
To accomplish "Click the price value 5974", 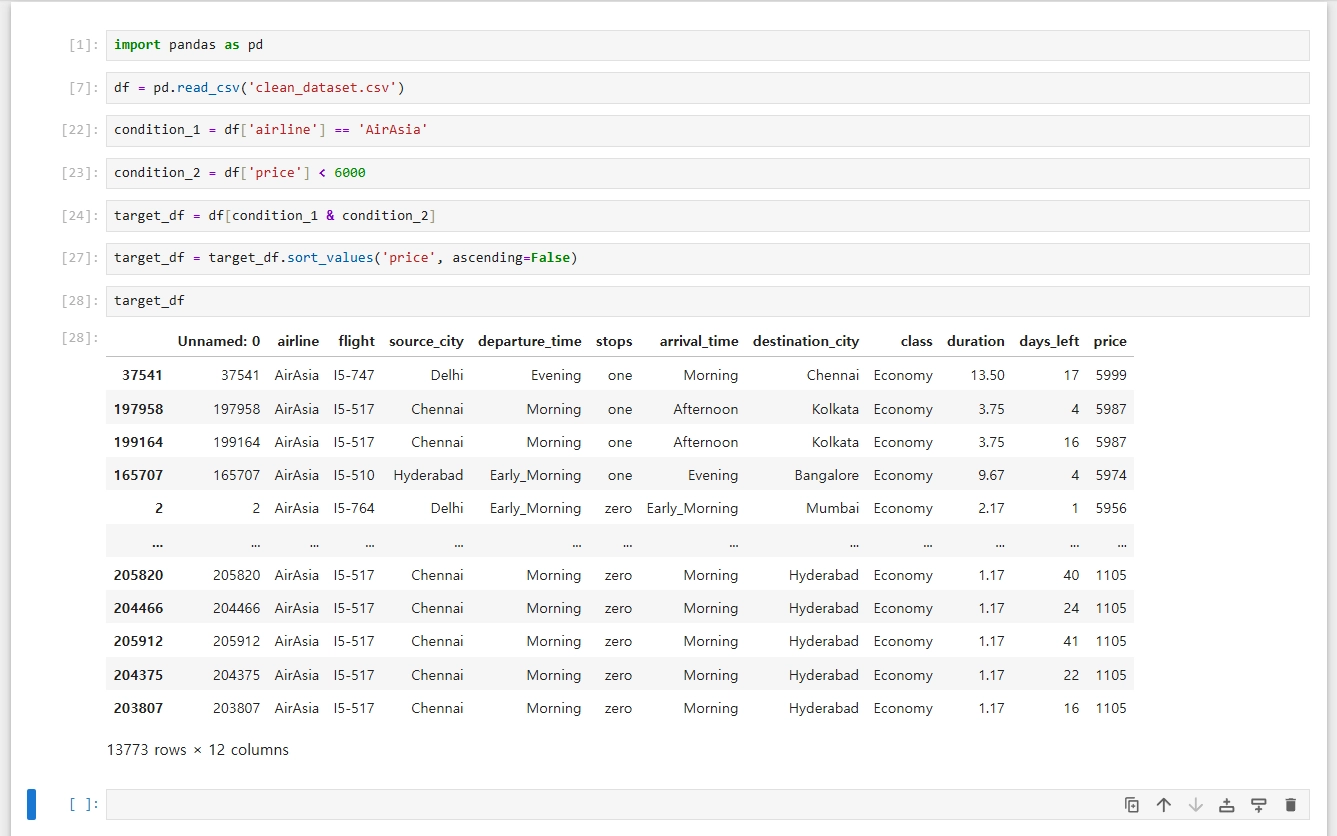I will tap(1111, 475).
